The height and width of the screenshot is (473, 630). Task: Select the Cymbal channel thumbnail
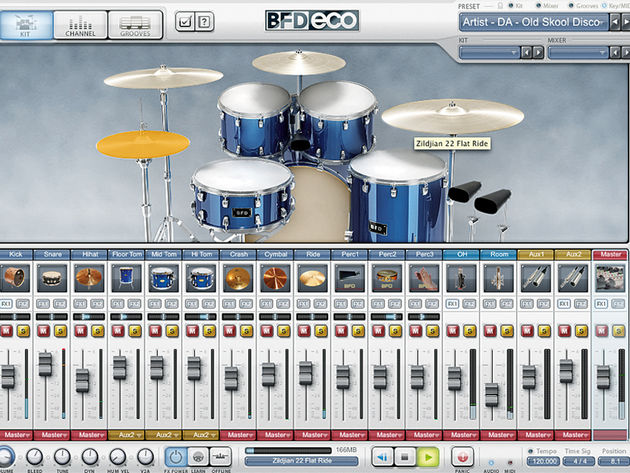(275, 278)
